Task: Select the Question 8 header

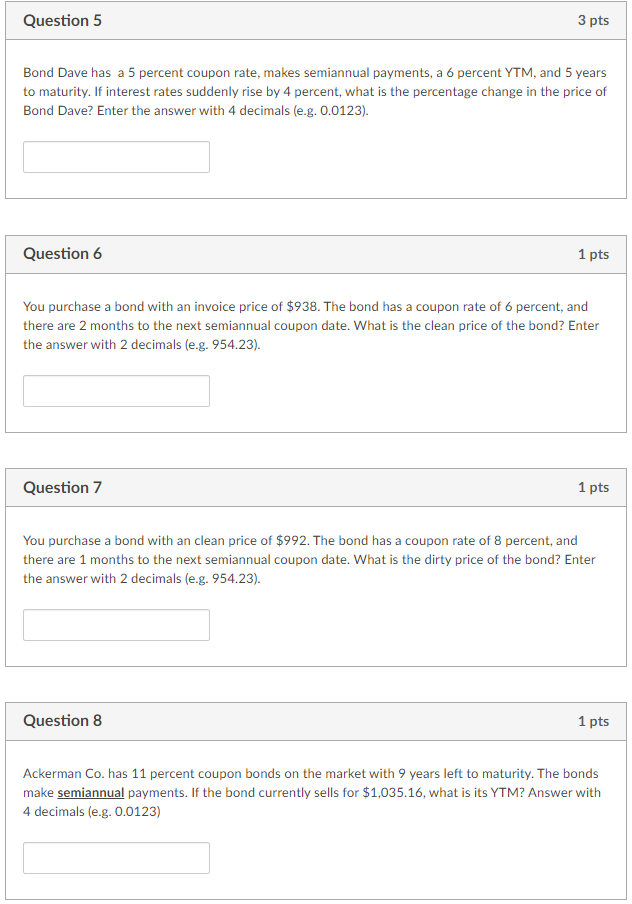Action: click(x=62, y=720)
